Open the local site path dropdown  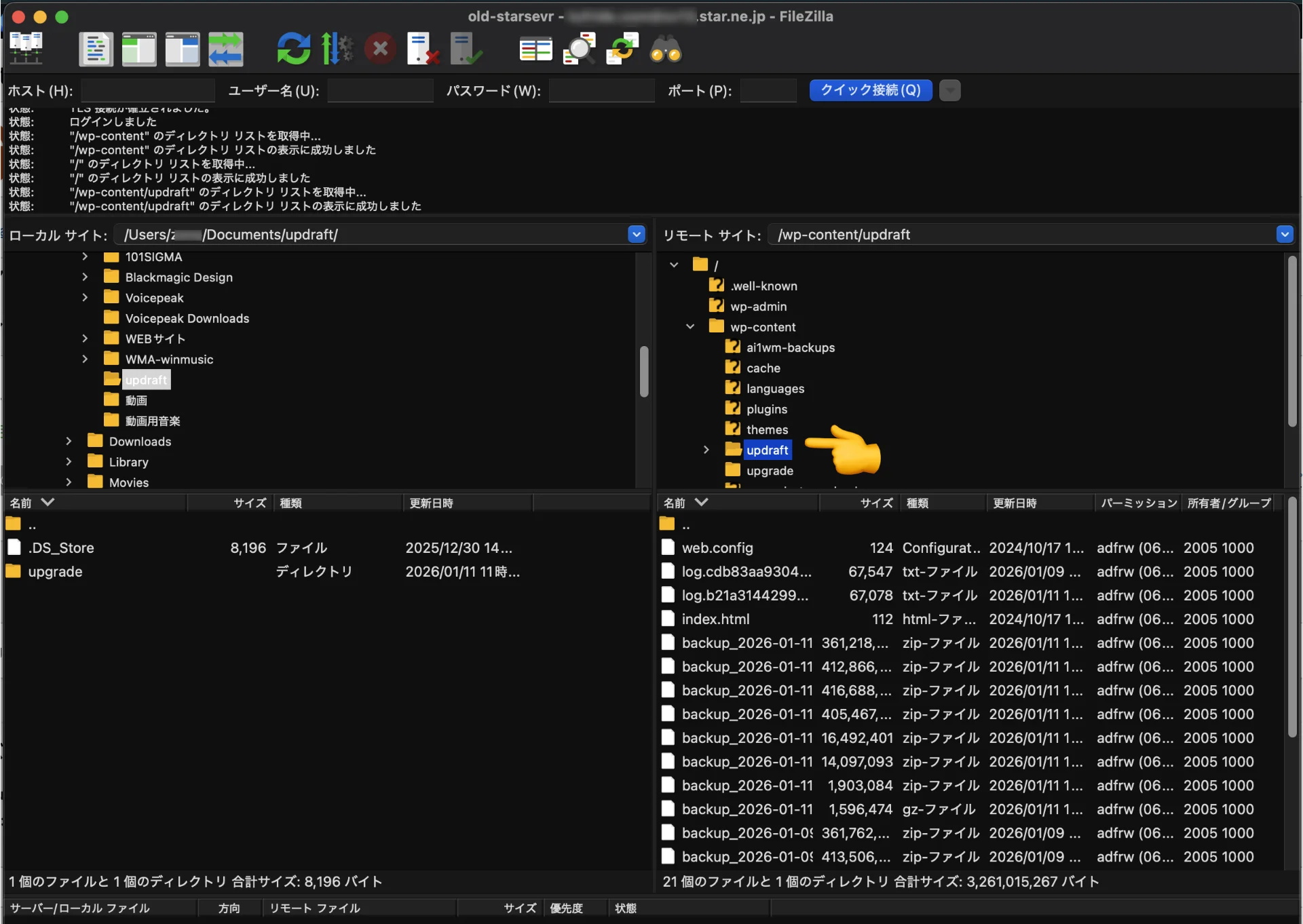click(636, 234)
